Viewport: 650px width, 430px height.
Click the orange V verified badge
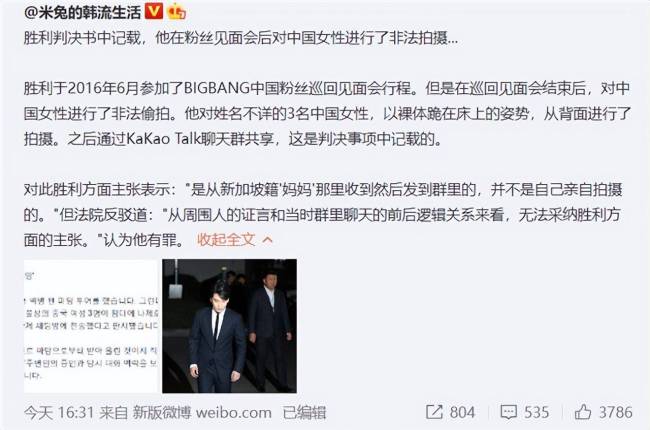tap(154, 12)
